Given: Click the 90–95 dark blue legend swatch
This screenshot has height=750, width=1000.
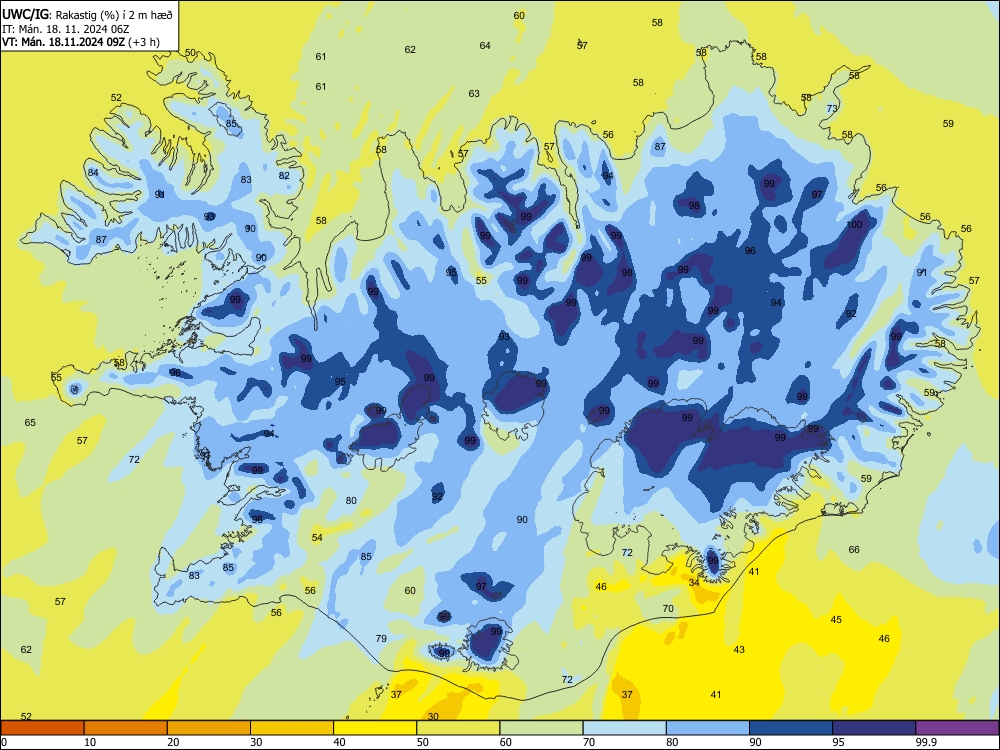Looking at the screenshot, I should point(791,728).
